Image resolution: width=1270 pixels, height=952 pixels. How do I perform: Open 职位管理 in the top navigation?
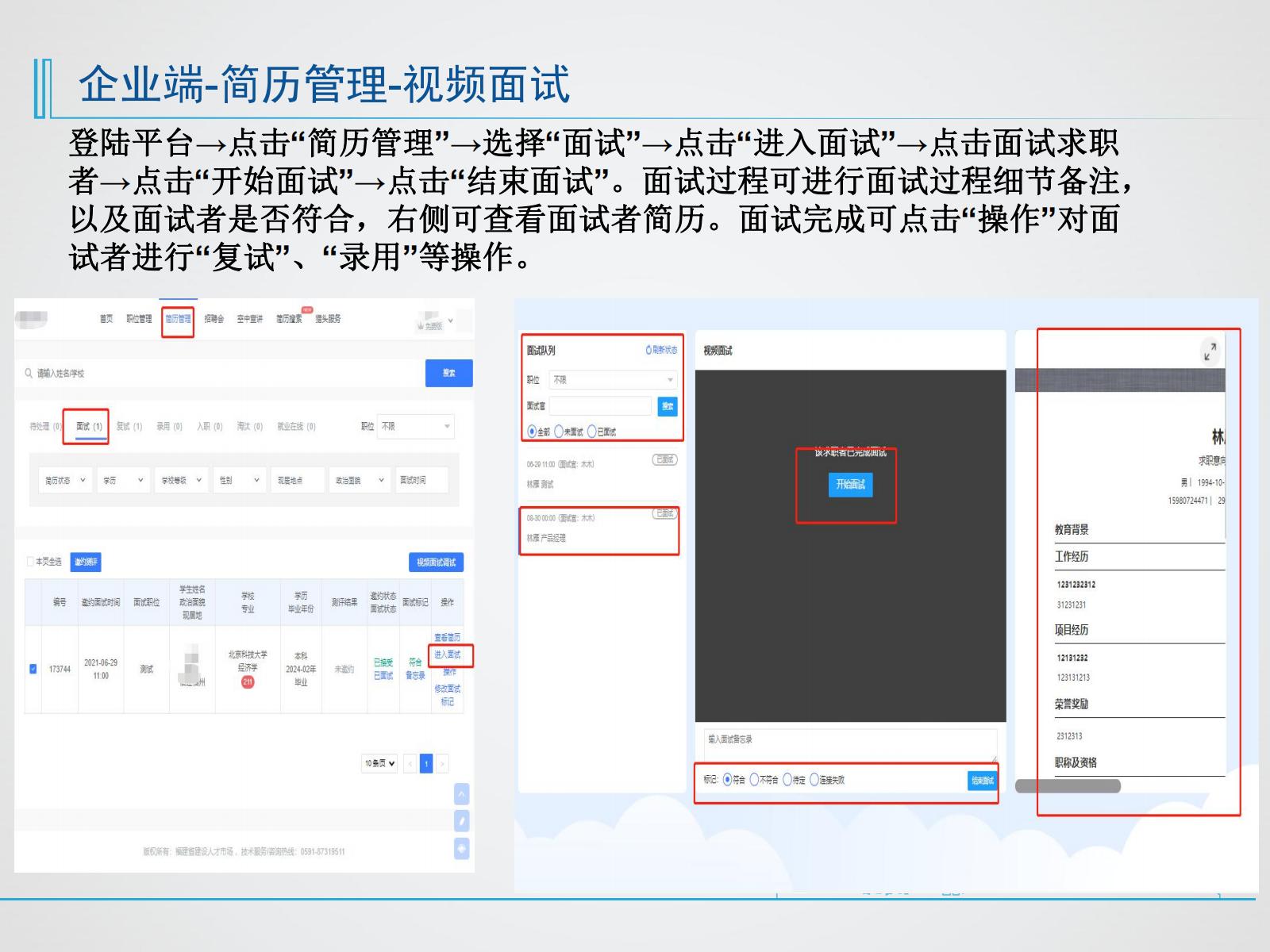click(139, 319)
